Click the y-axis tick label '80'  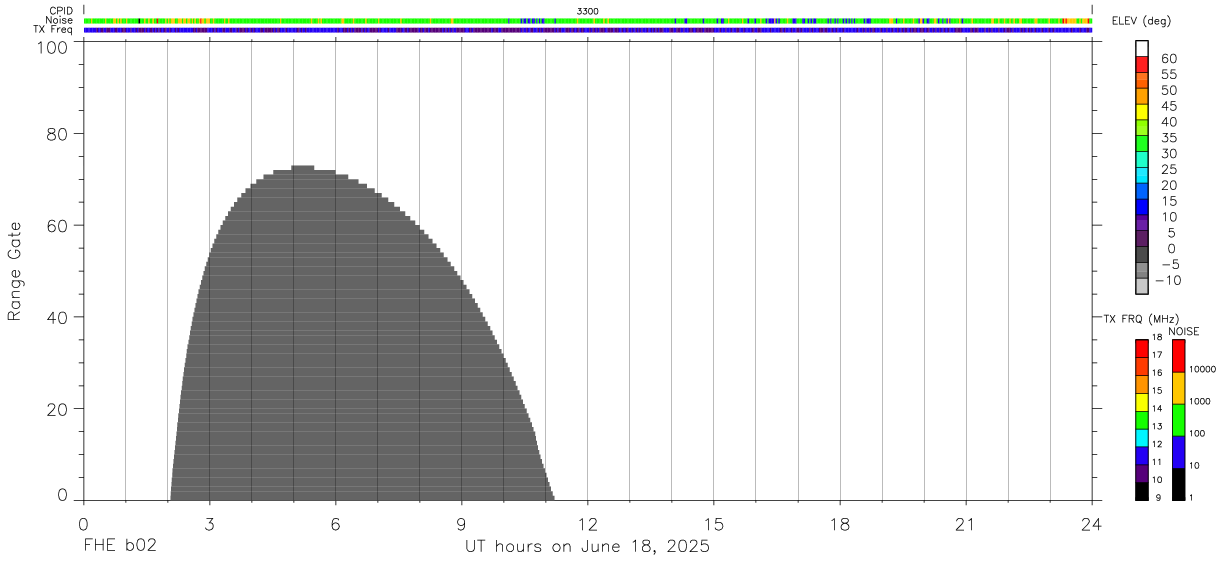(x=58, y=134)
